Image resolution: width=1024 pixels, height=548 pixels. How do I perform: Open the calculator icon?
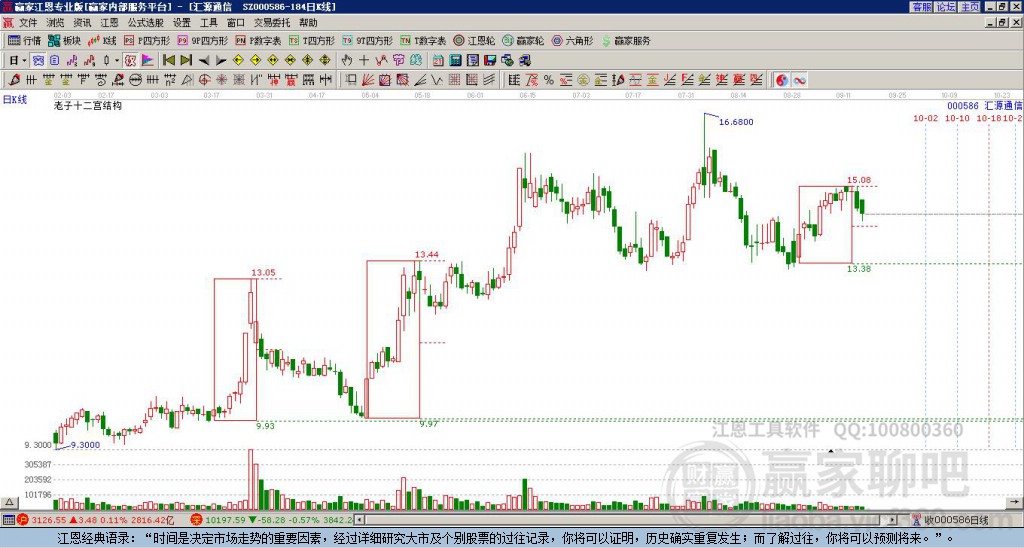(455, 61)
